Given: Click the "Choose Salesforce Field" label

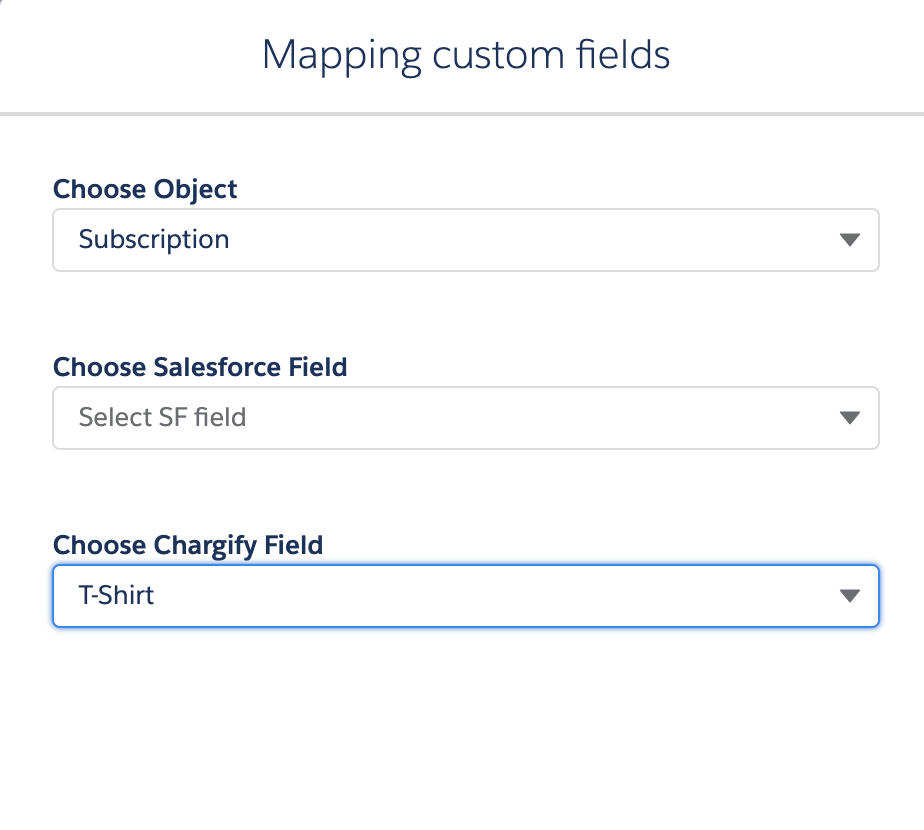Looking at the screenshot, I should (200, 367).
